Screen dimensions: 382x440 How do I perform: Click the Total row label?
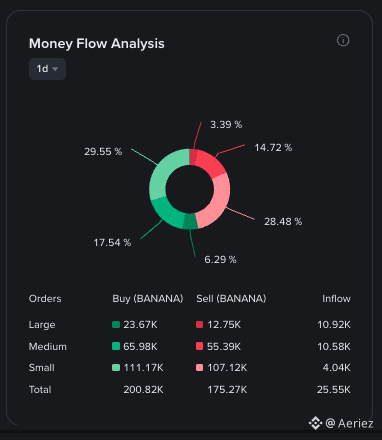[x=40, y=390]
